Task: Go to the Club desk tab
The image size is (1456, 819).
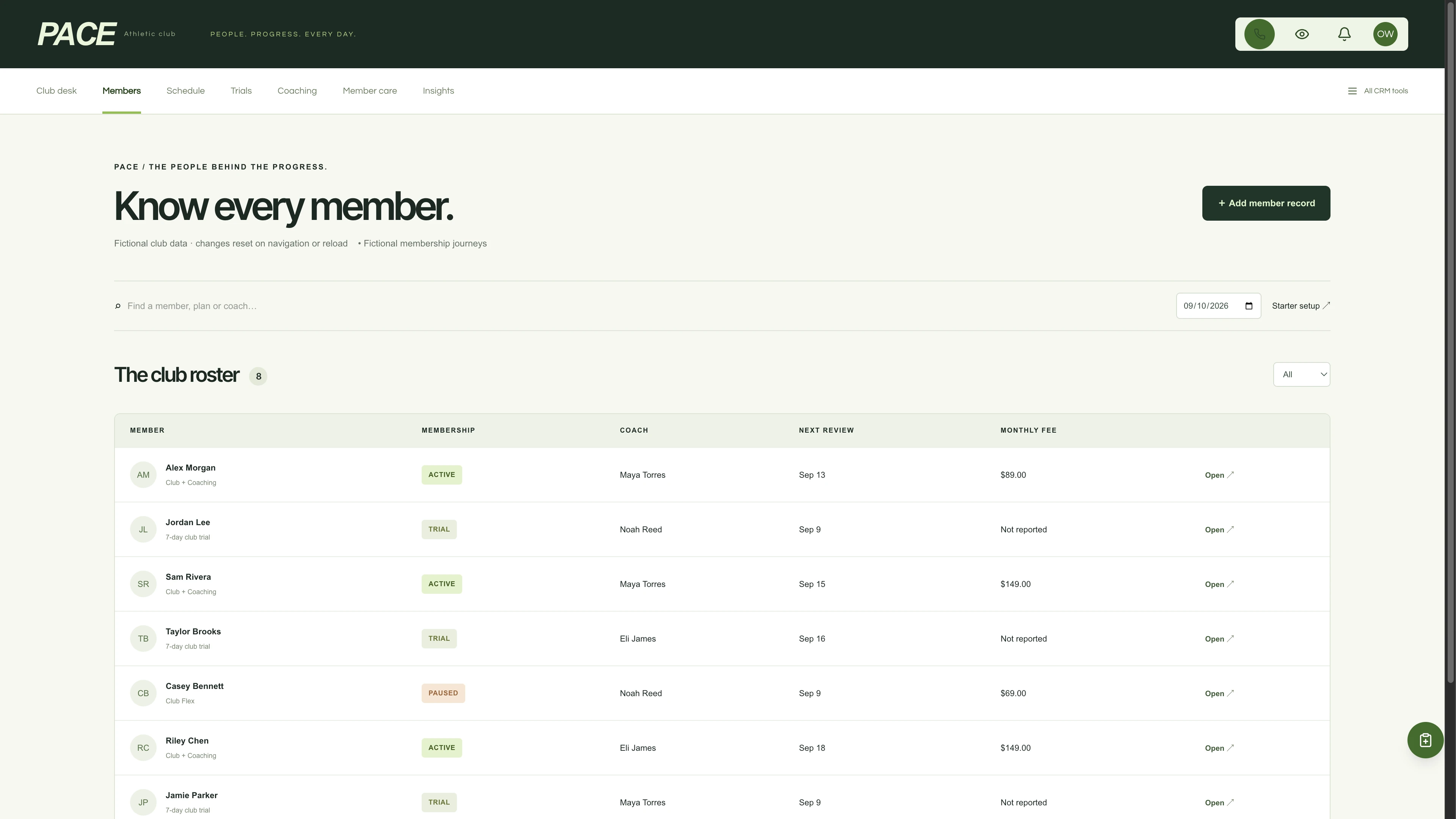Action: pyautogui.click(x=56, y=91)
